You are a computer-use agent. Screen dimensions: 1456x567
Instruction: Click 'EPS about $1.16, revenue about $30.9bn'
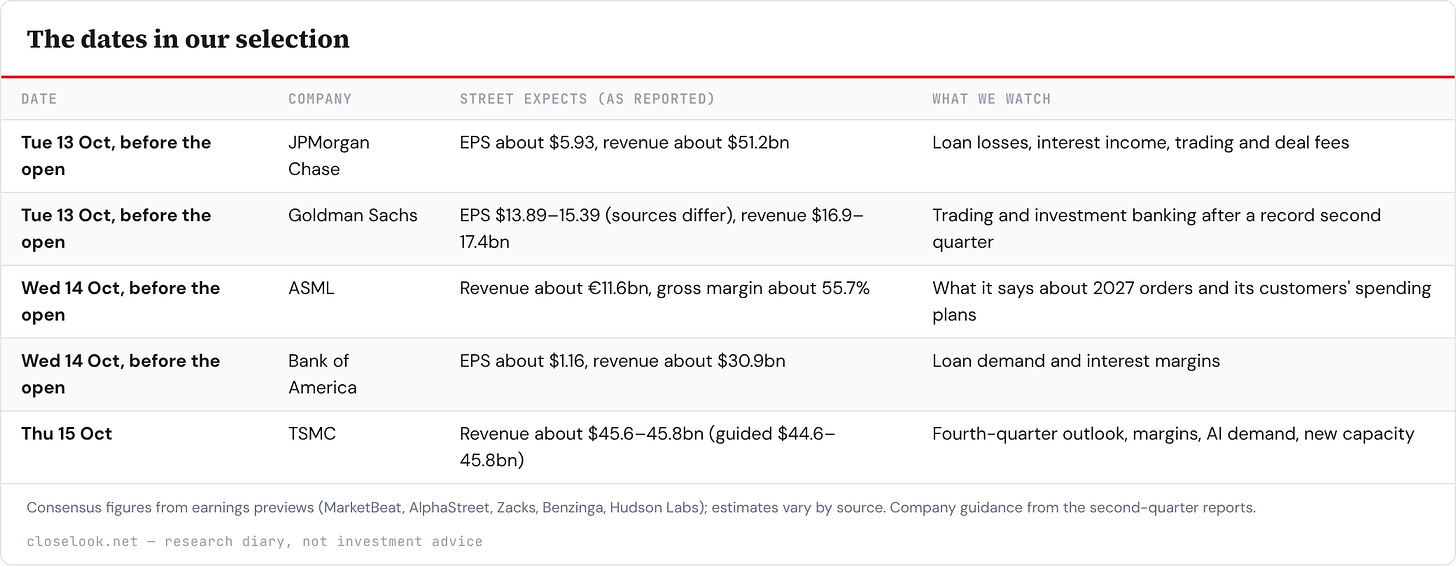click(x=622, y=361)
